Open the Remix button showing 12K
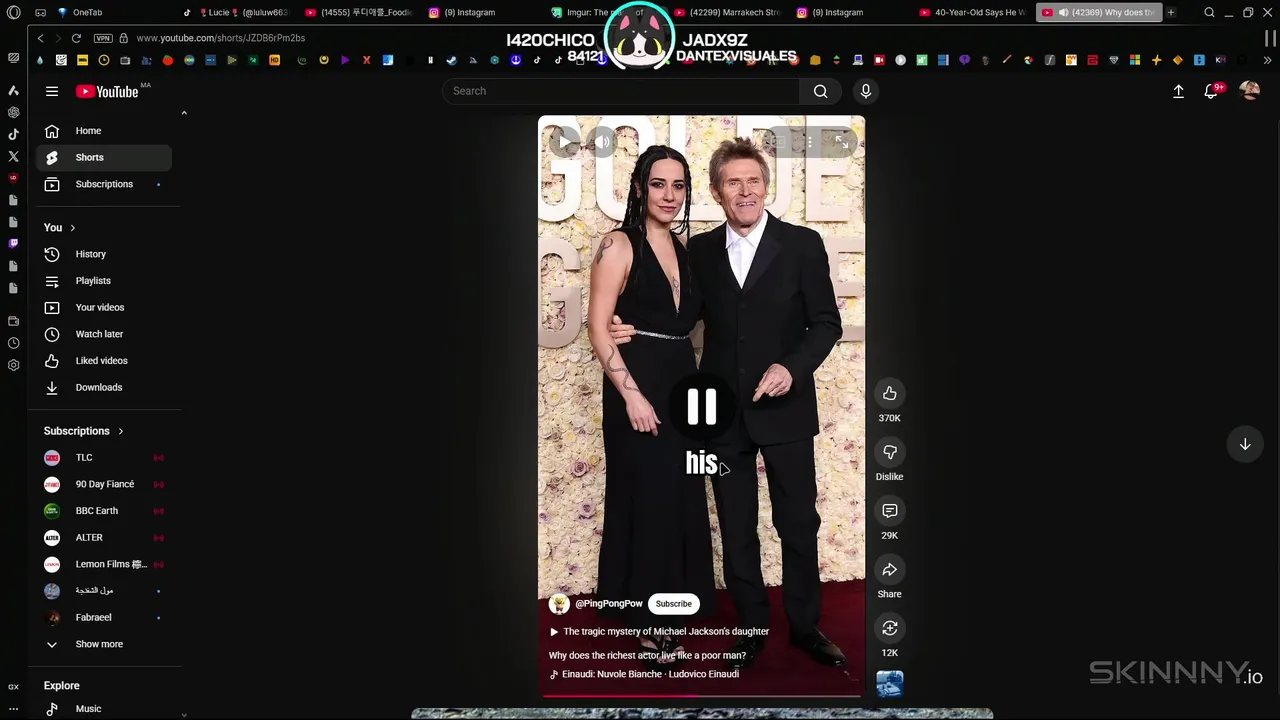This screenshot has width=1280, height=720. coord(889,628)
